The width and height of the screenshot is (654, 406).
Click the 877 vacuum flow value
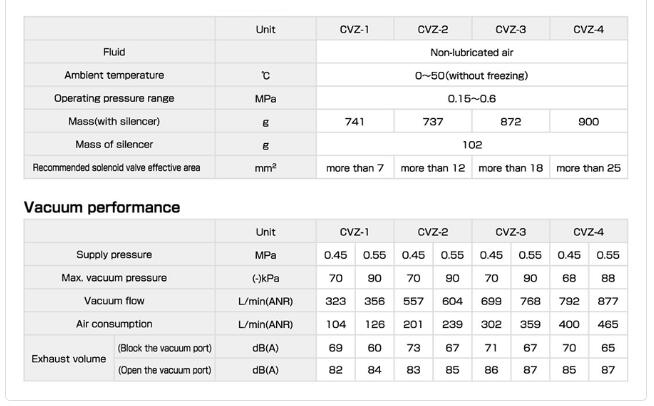tap(608, 301)
